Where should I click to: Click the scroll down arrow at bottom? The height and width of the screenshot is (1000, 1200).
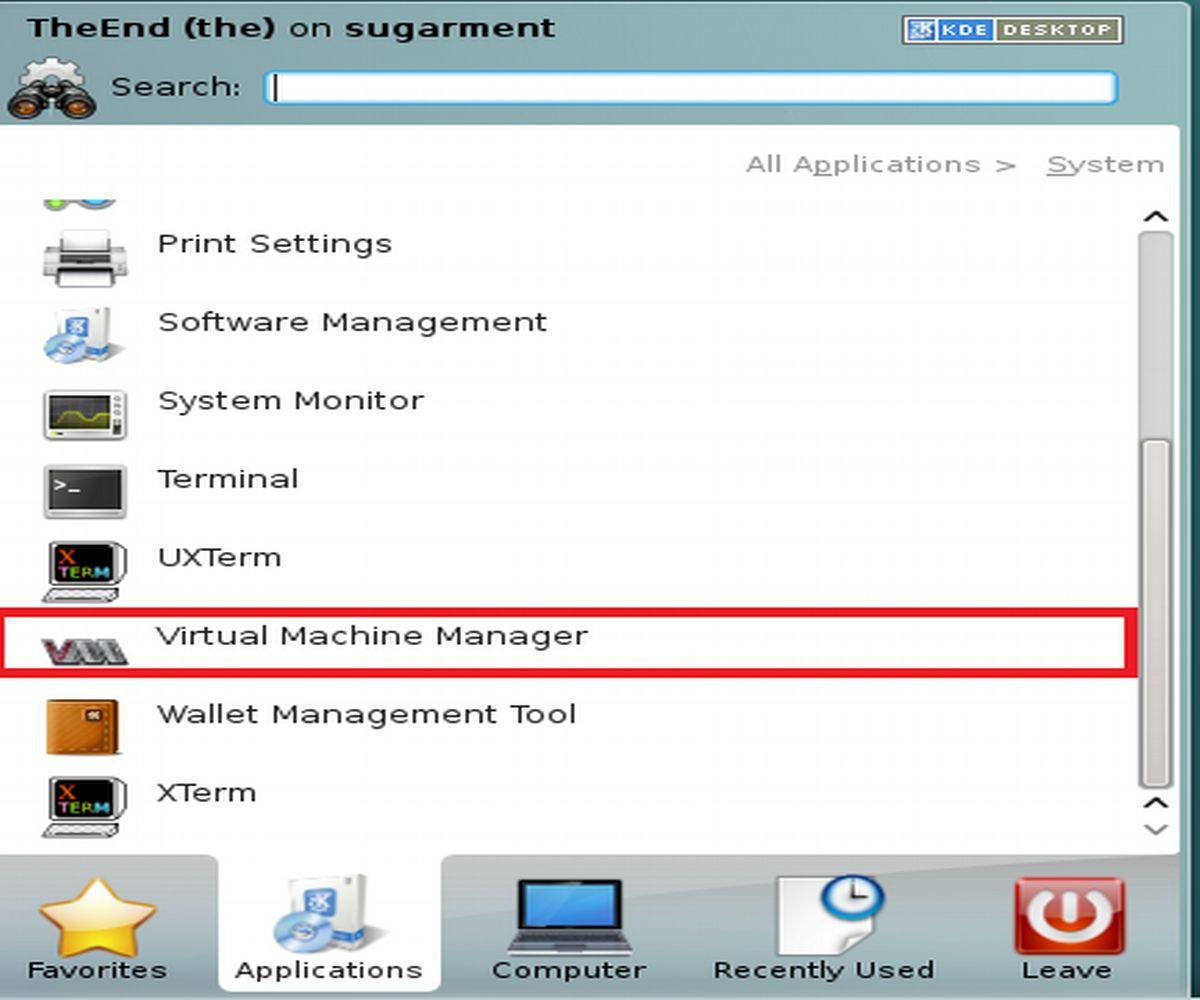tap(1156, 829)
